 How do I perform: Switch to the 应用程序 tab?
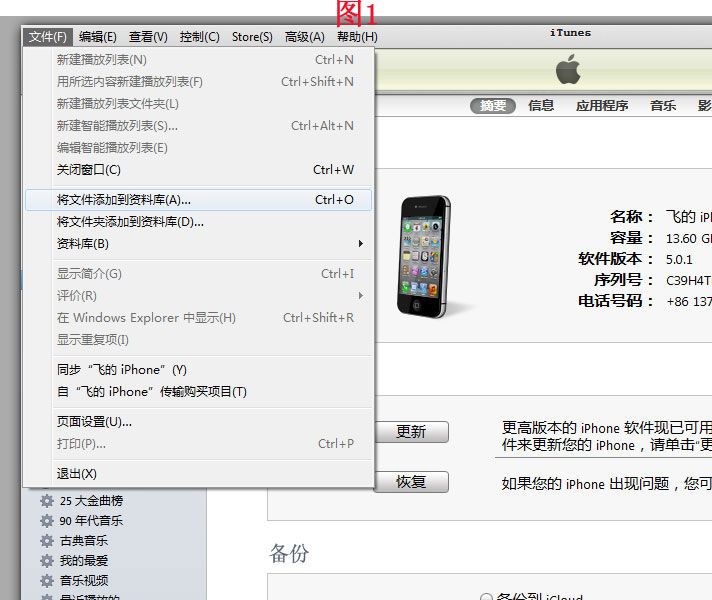(602, 106)
